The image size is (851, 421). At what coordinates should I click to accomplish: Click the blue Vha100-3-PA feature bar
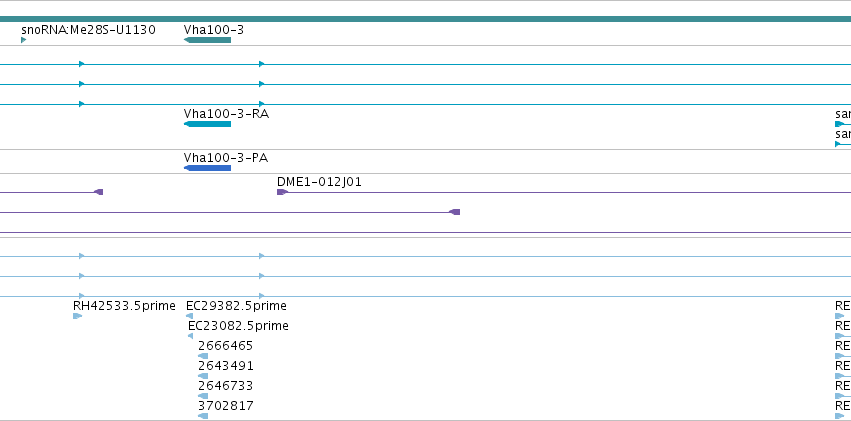point(207,168)
